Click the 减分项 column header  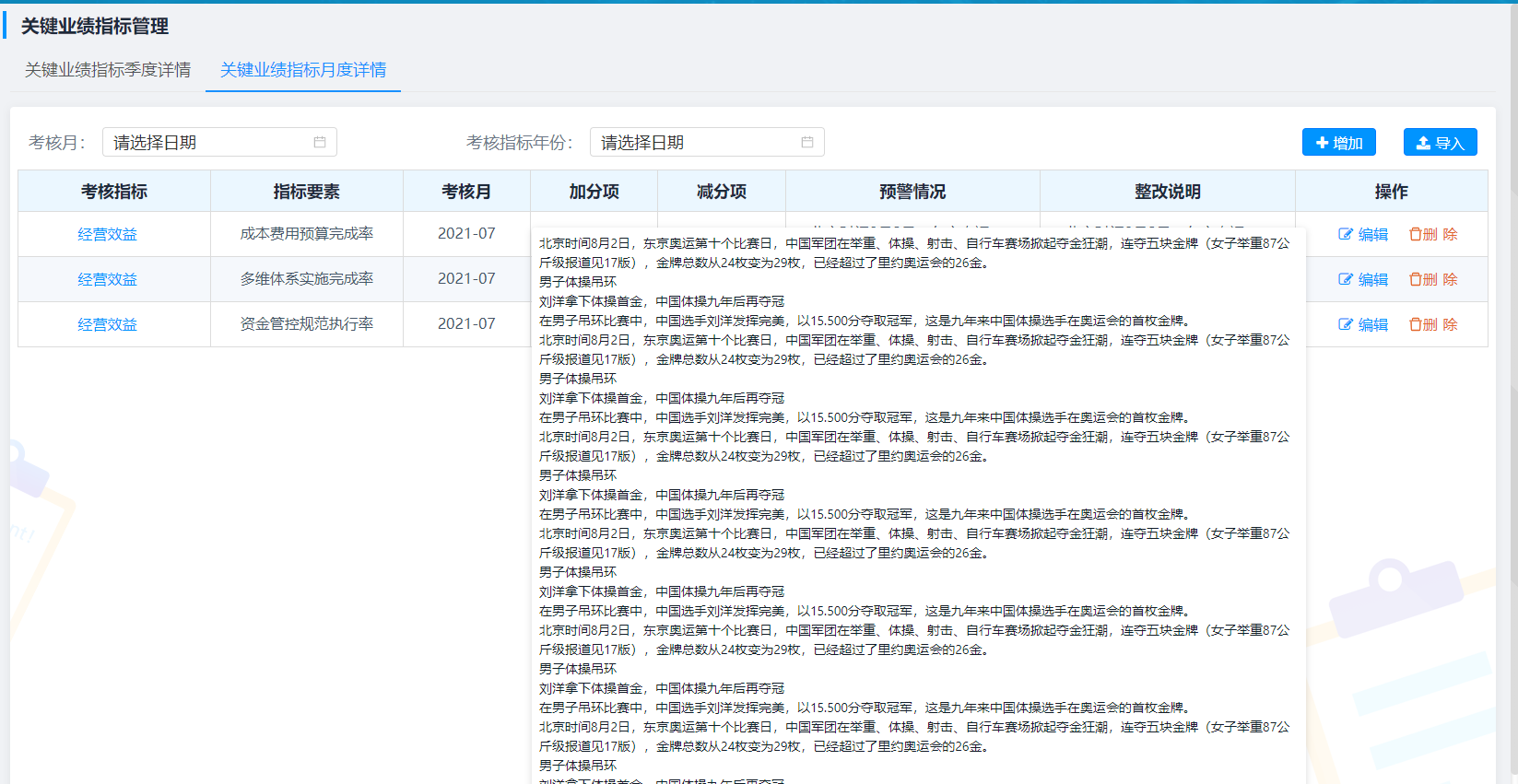722,192
